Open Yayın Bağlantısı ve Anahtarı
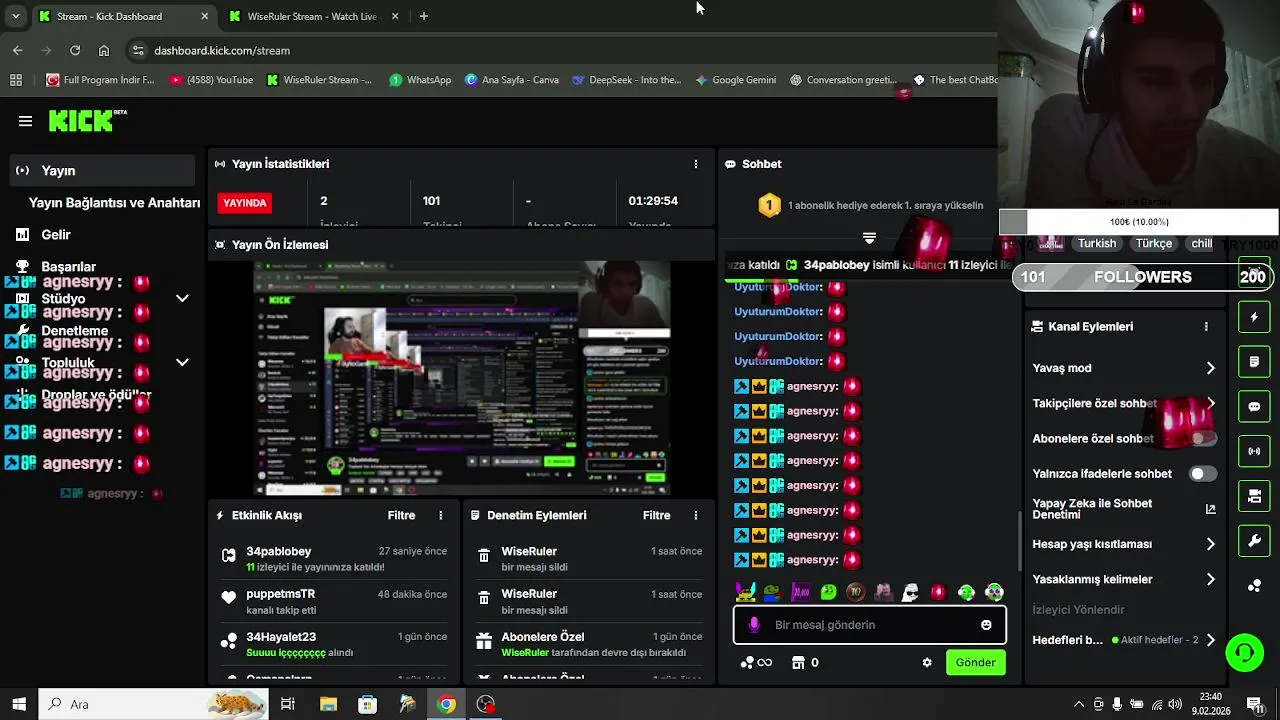1280x720 pixels. (x=114, y=202)
